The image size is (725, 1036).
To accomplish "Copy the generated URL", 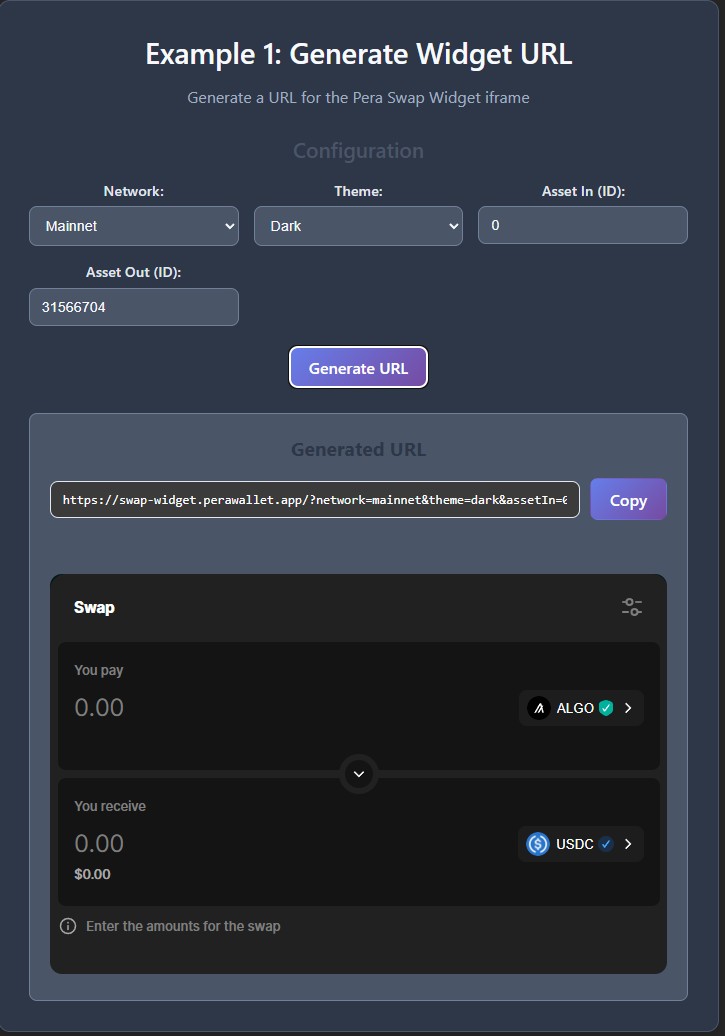I will coord(629,500).
